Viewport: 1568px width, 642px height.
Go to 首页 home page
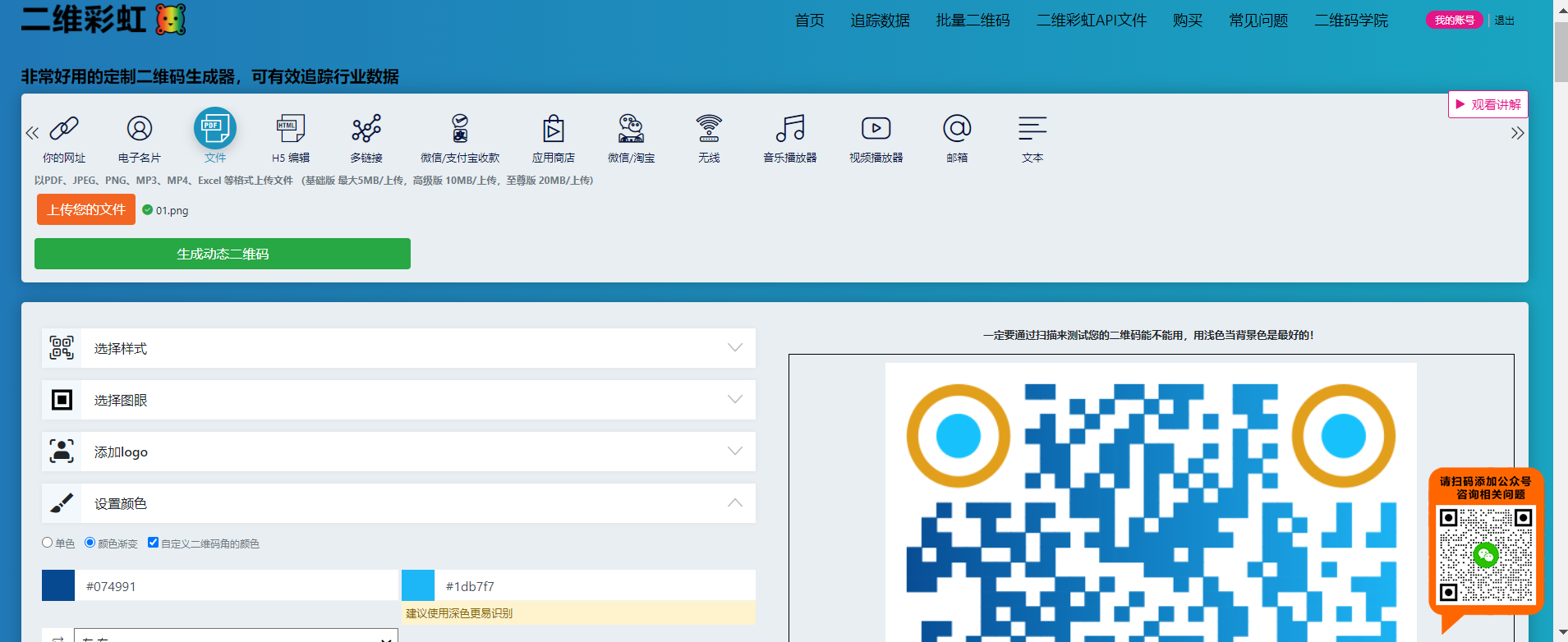tap(809, 21)
